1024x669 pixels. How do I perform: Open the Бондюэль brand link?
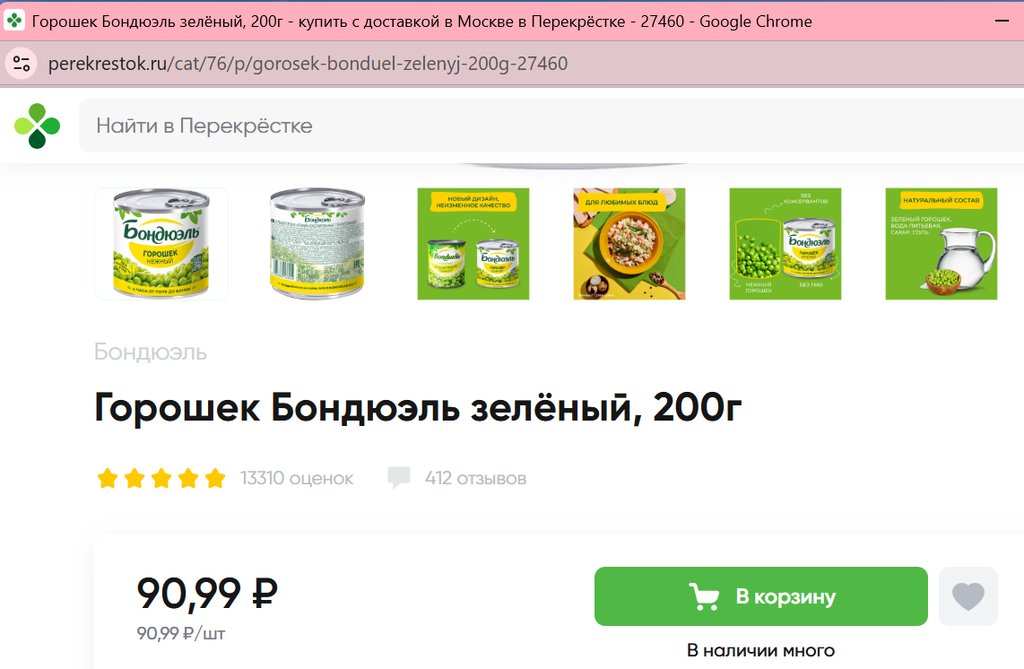(x=151, y=351)
